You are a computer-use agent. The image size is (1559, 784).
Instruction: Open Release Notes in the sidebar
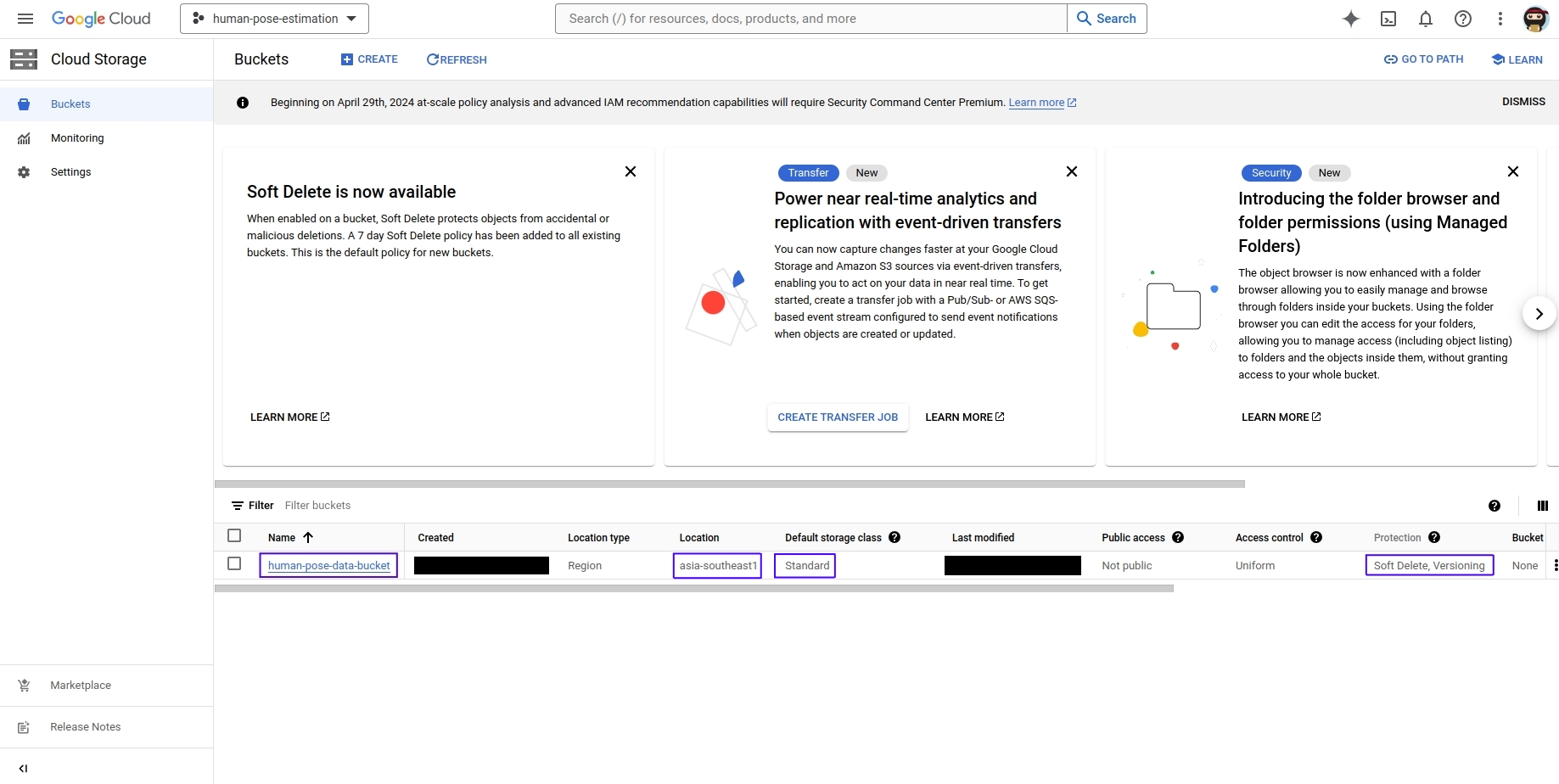point(106,727)
